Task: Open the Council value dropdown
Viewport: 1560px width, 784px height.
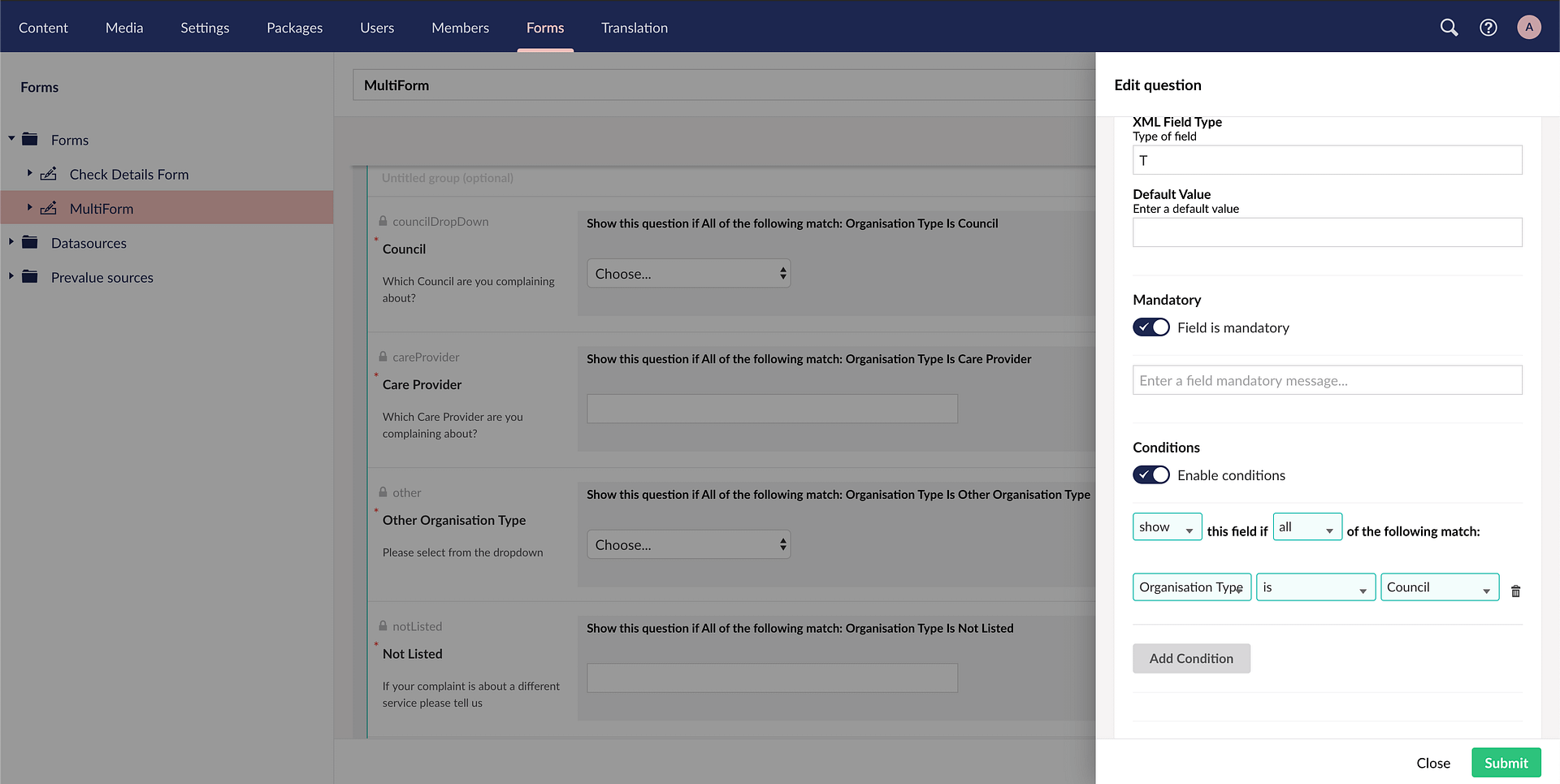Action: (x=1440, y=587)
